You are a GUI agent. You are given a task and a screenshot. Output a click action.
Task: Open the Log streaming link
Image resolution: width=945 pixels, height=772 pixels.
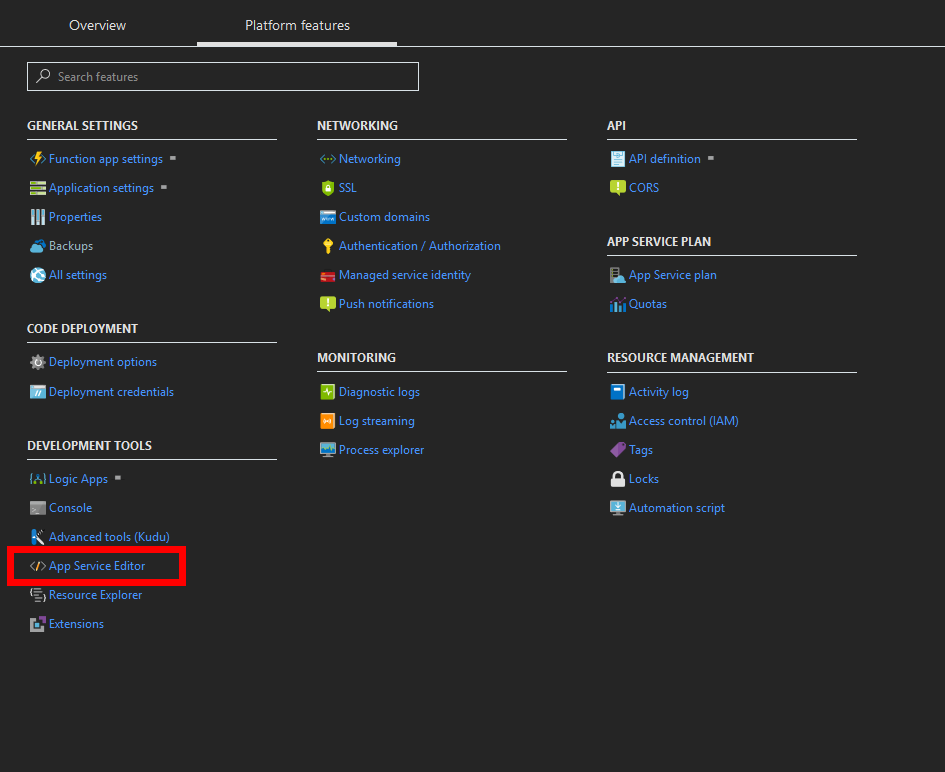(x=376, y=421)
